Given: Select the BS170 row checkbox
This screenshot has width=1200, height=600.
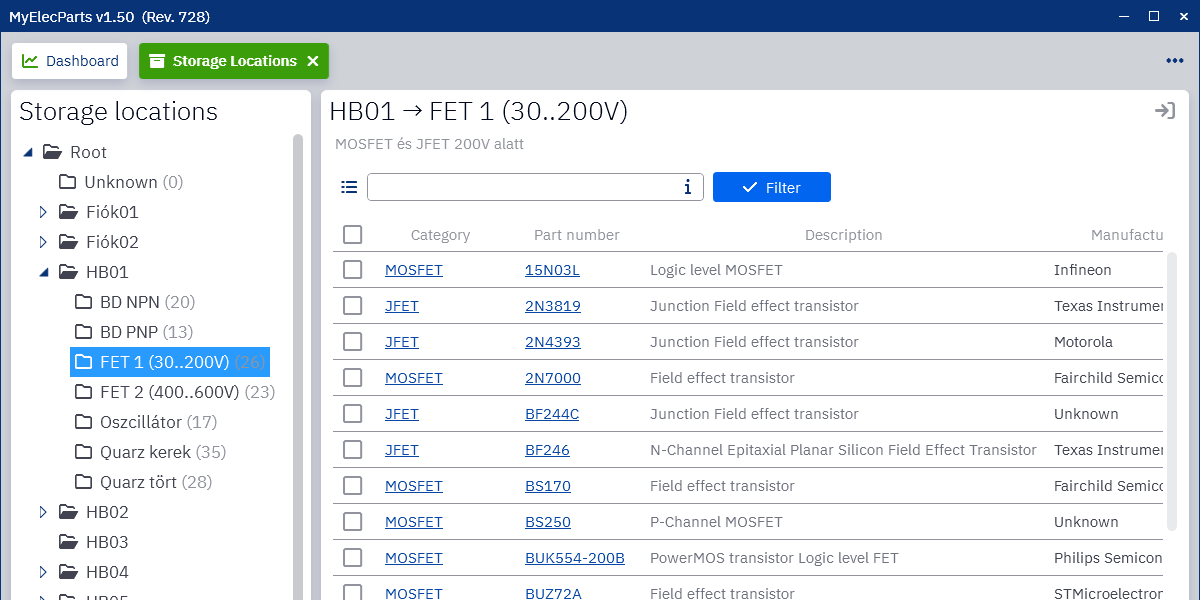Looking at the screenshot, I should 352,486.
